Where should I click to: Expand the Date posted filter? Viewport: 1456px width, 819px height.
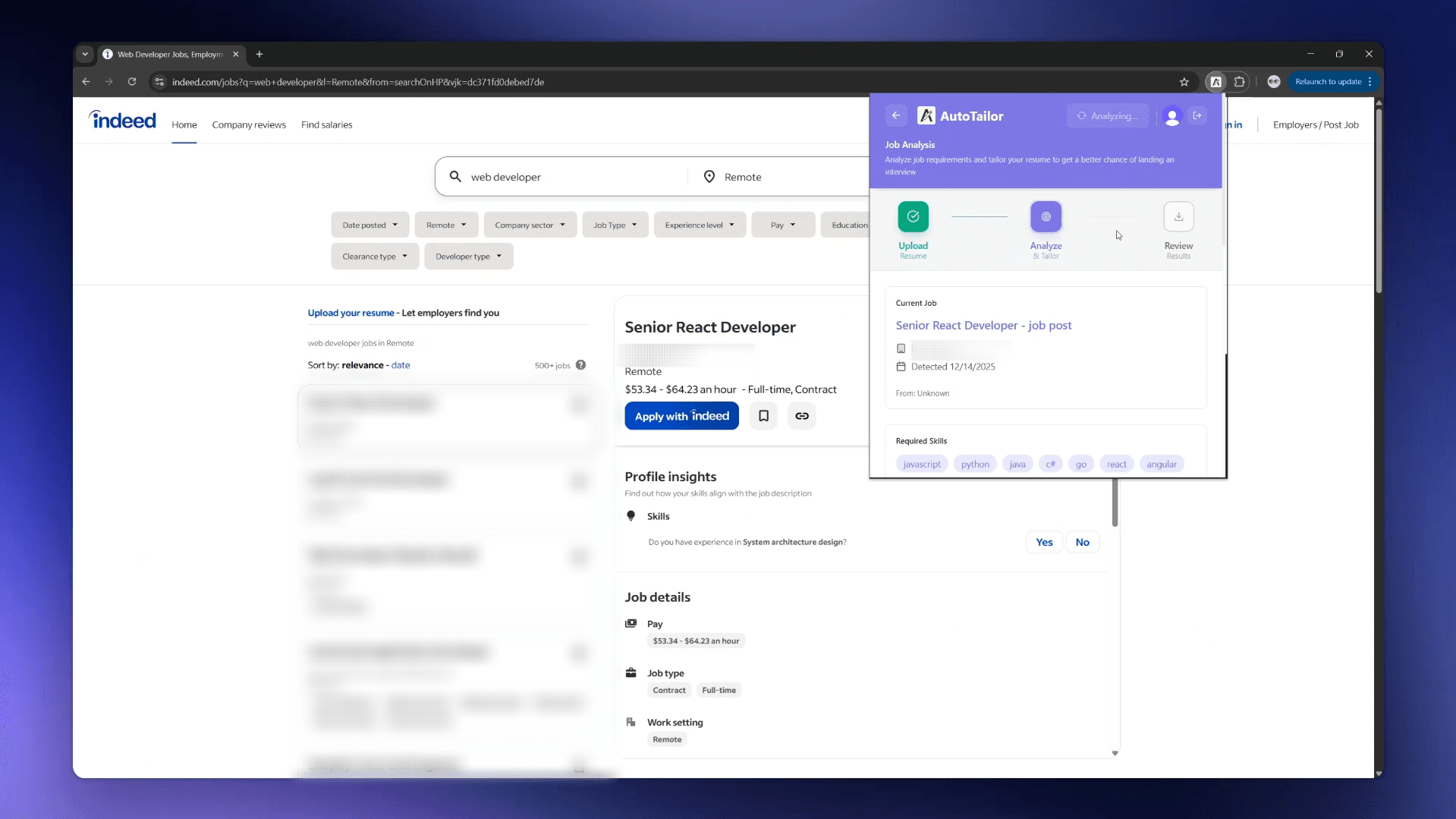[370, 225]
